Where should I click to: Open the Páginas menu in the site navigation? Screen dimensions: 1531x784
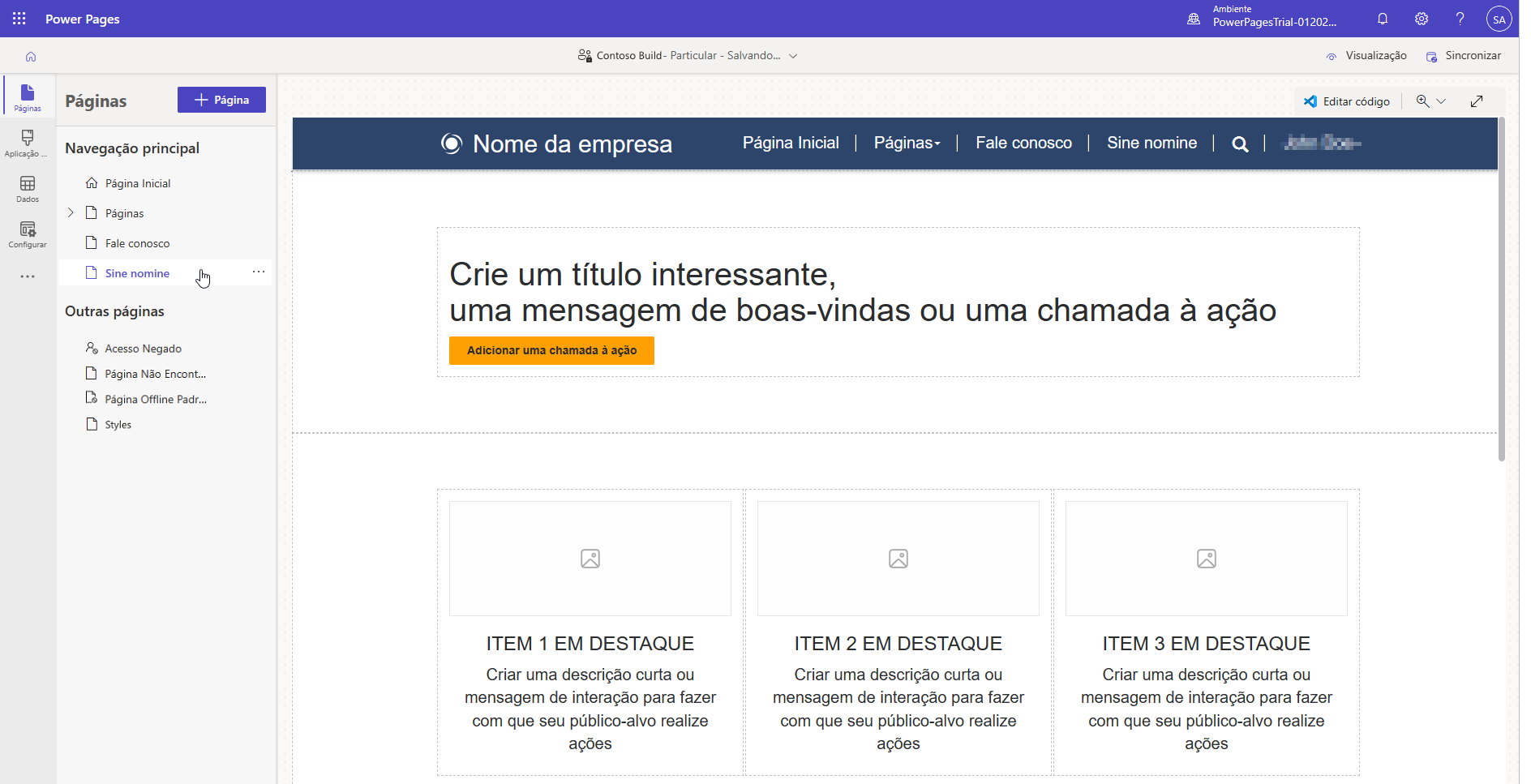click(907, 143)
